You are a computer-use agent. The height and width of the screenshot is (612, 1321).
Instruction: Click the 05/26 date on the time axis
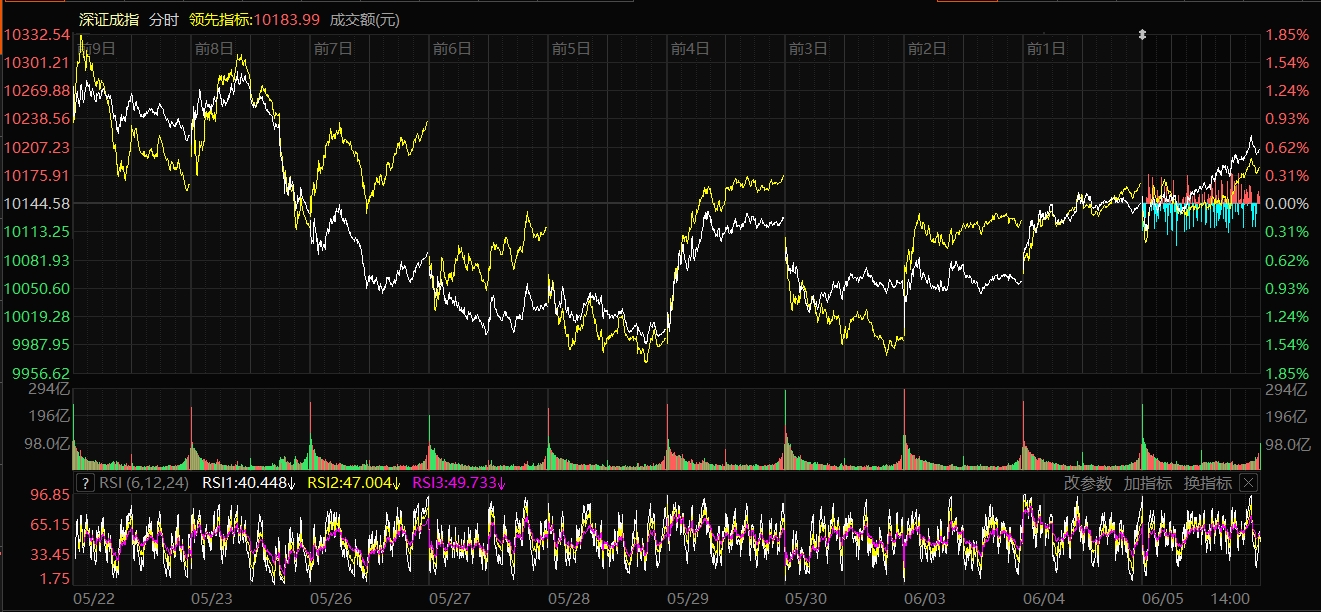point(330,598)
